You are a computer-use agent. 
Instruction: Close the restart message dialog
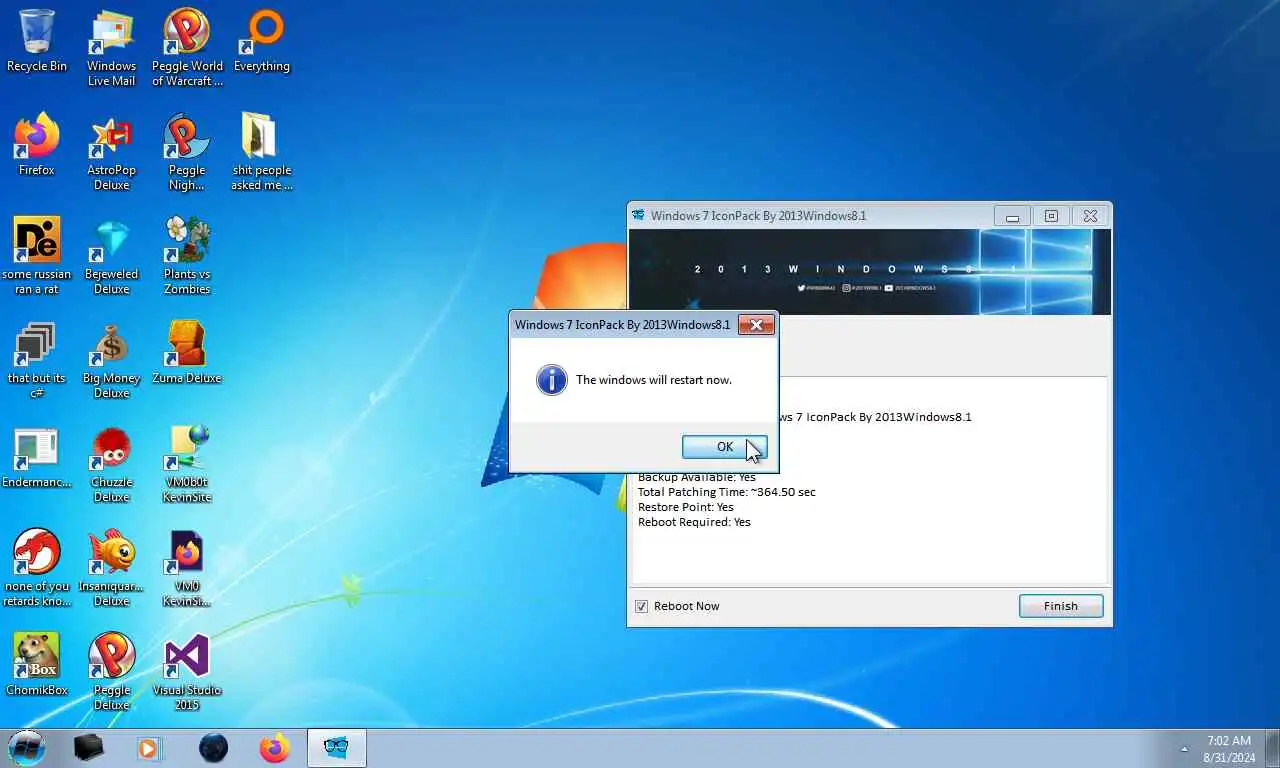tap(756, 325)
